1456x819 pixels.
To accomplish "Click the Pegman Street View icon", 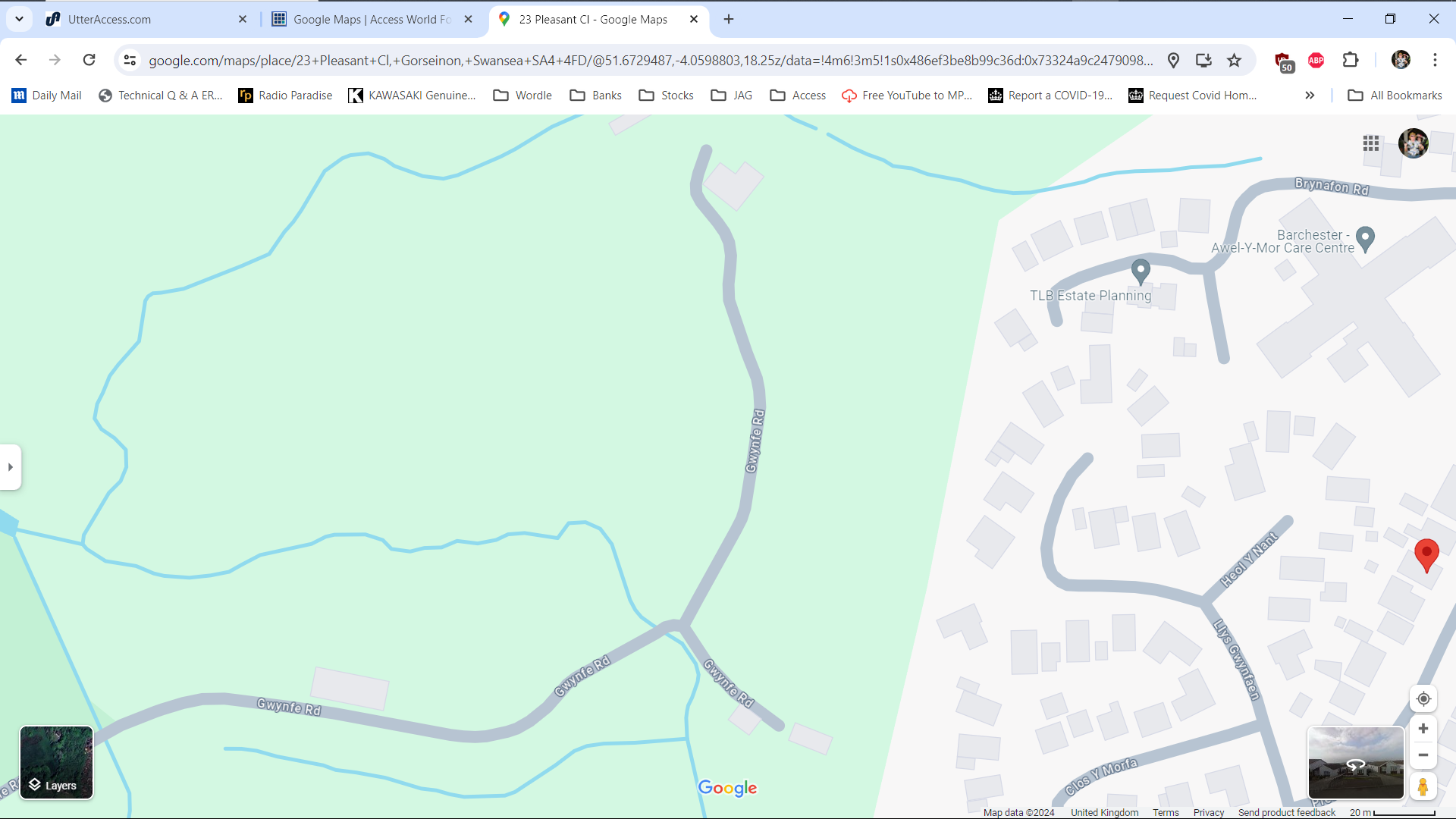I will point(1423,786).
